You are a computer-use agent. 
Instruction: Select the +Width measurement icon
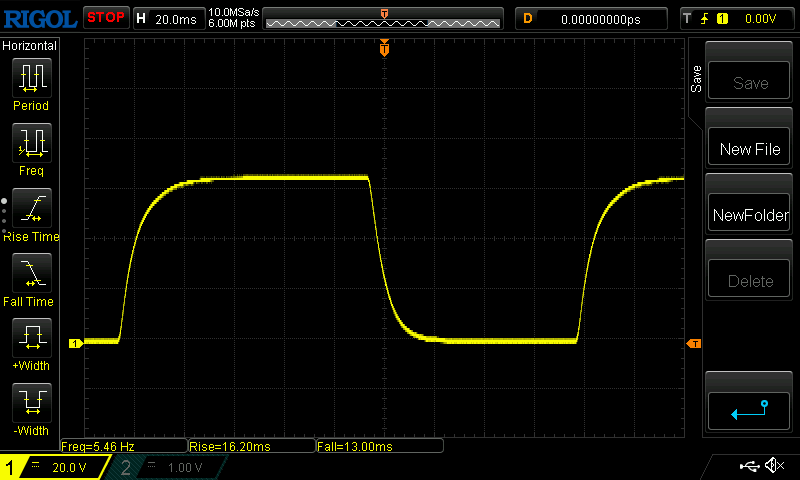point(32,338)
